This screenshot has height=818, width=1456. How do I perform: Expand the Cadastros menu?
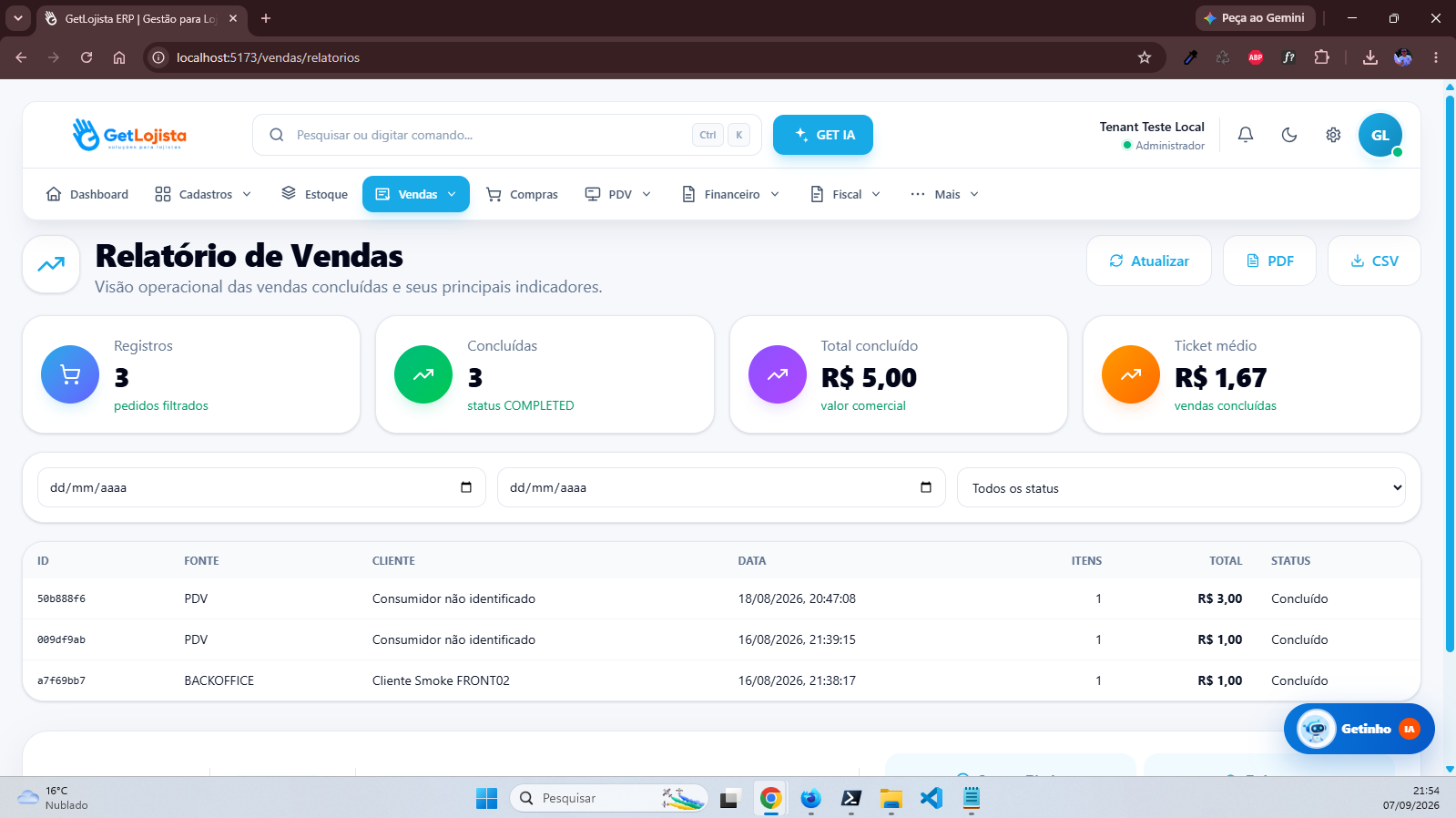pos(203,194)
